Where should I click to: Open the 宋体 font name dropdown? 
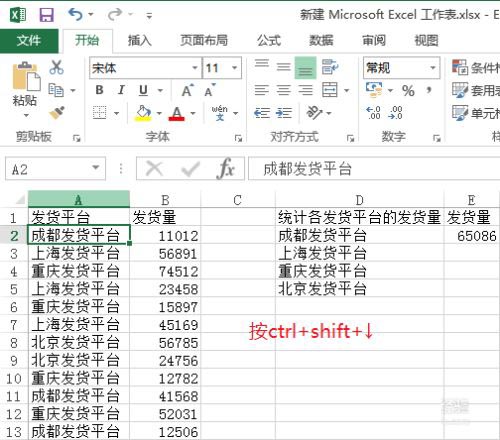click(195, 68)
